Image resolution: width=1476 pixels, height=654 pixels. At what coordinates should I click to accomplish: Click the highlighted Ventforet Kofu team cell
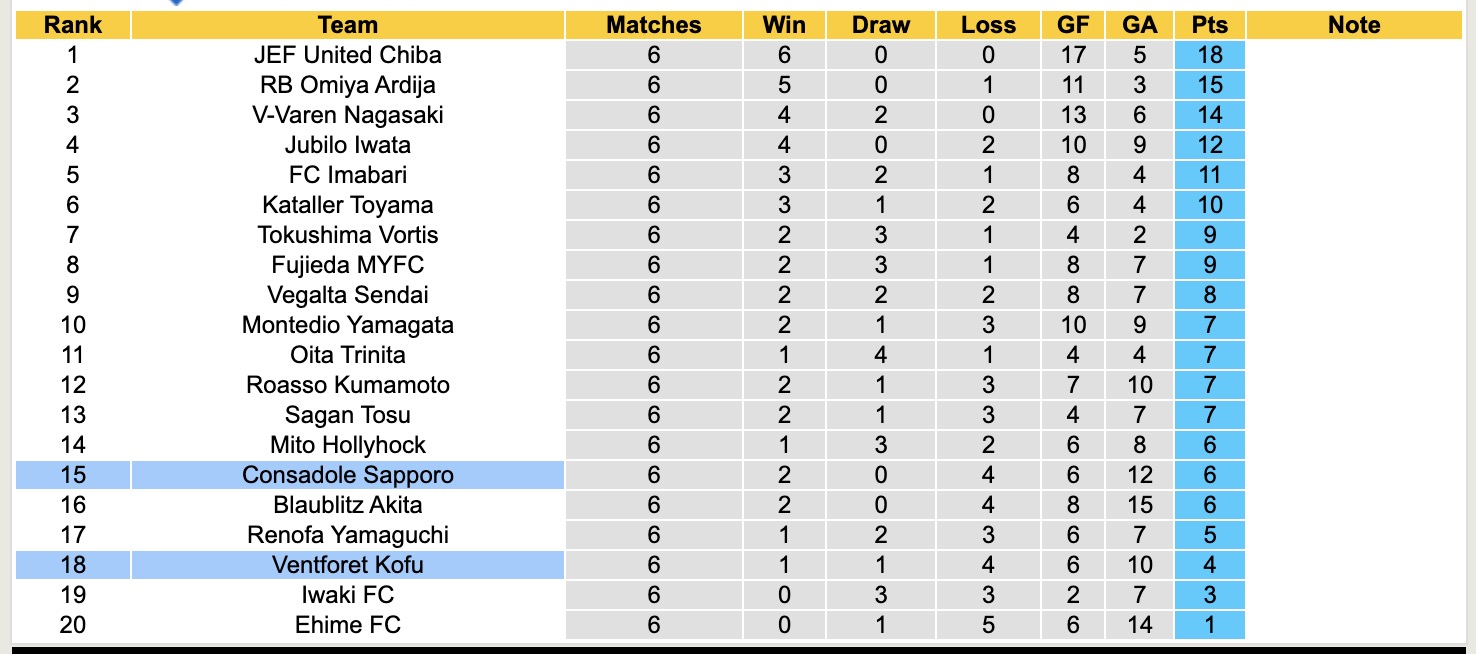click(x=347, y=565)
